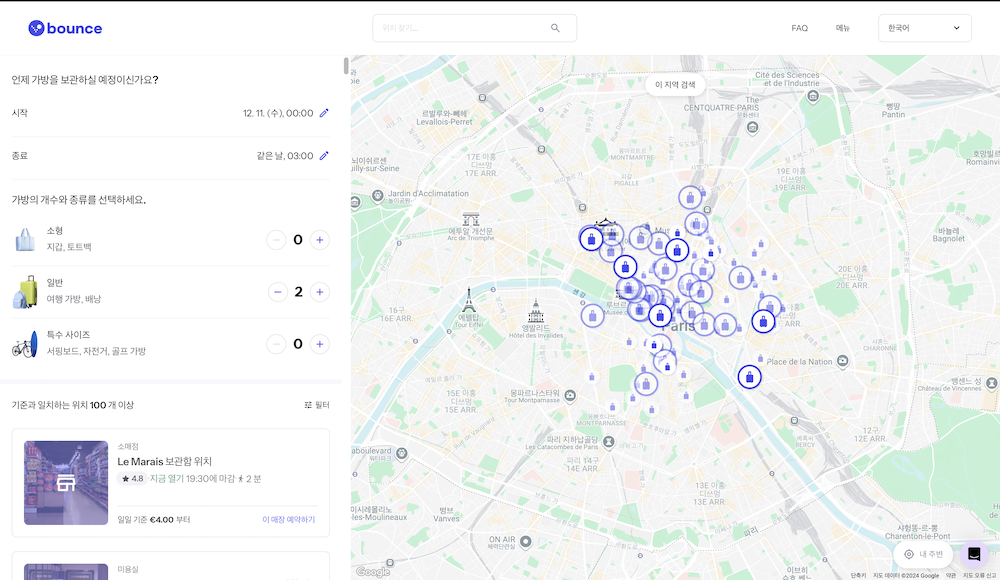This screenshot has height=580, width=1000.
Task: Edit the end time with the pencil icon
Action: point(324,156)
